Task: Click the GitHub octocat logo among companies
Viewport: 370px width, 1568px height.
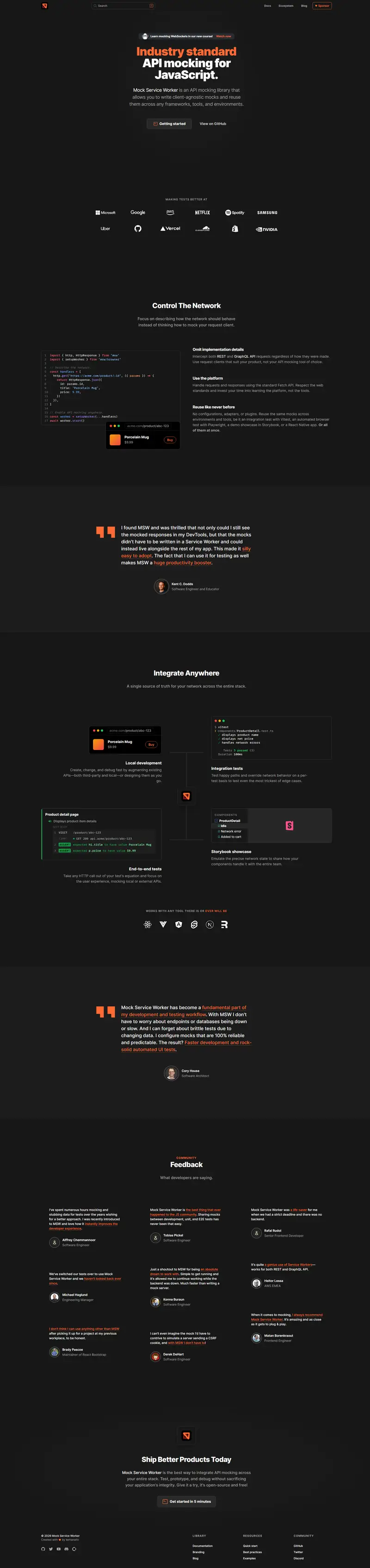Action: point(138,229)
